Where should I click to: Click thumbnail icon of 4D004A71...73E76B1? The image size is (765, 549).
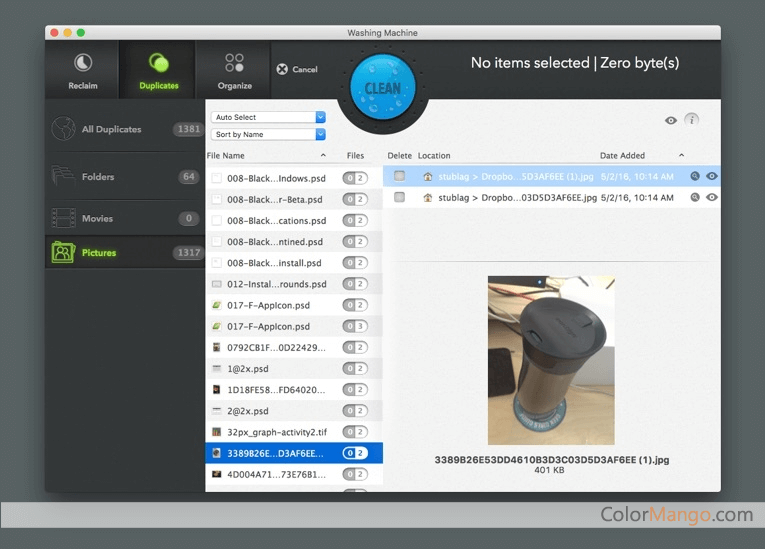(217, 474)
